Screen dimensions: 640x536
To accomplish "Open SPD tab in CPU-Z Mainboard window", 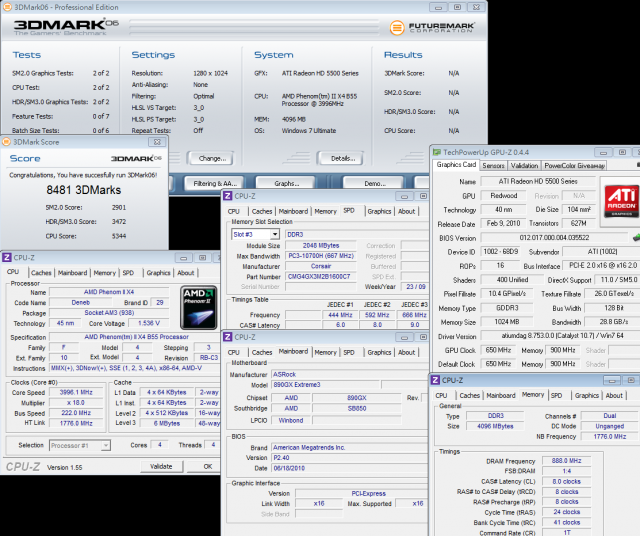I will coord(349,352).
